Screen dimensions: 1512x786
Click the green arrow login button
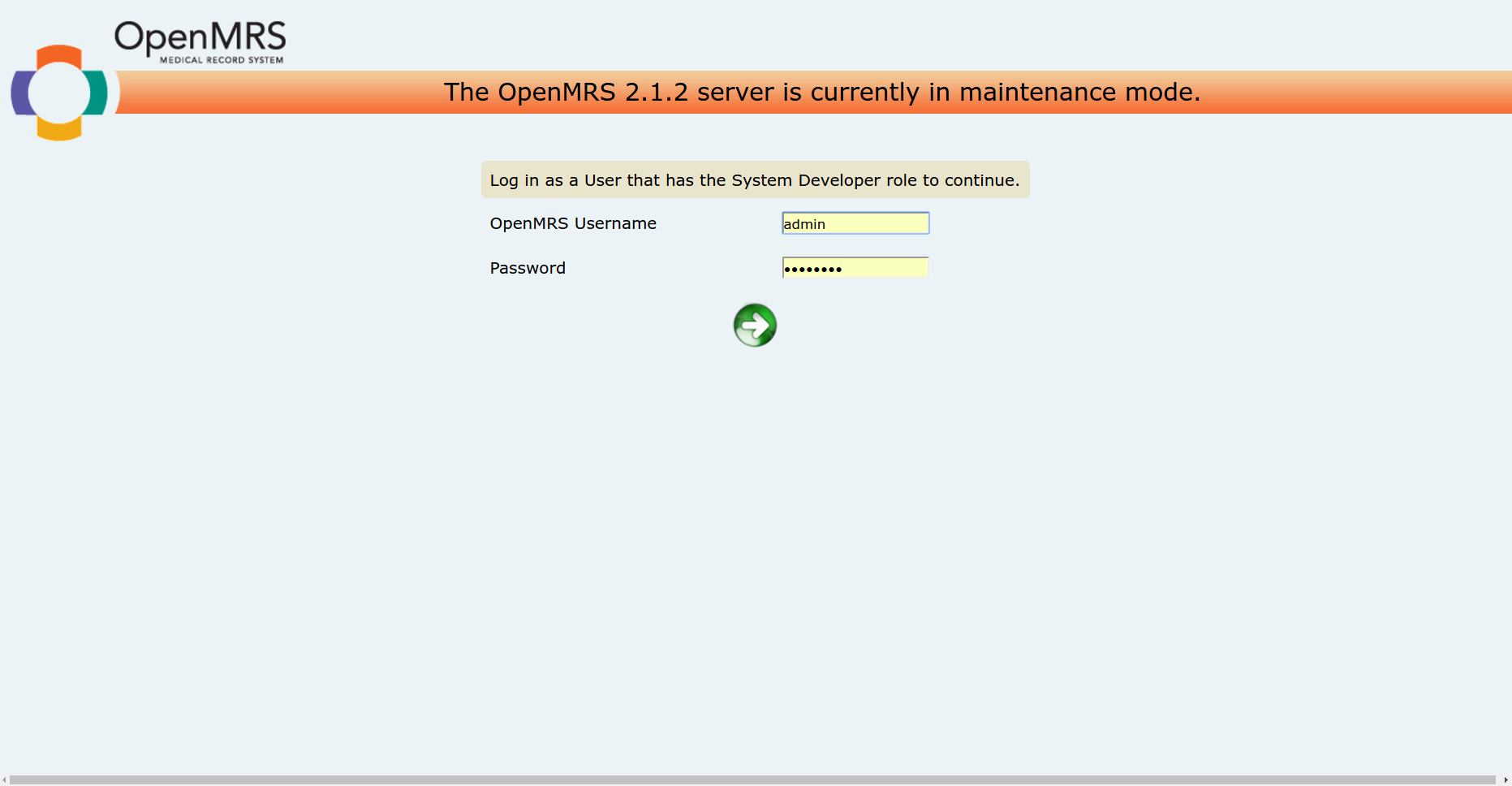755,326
